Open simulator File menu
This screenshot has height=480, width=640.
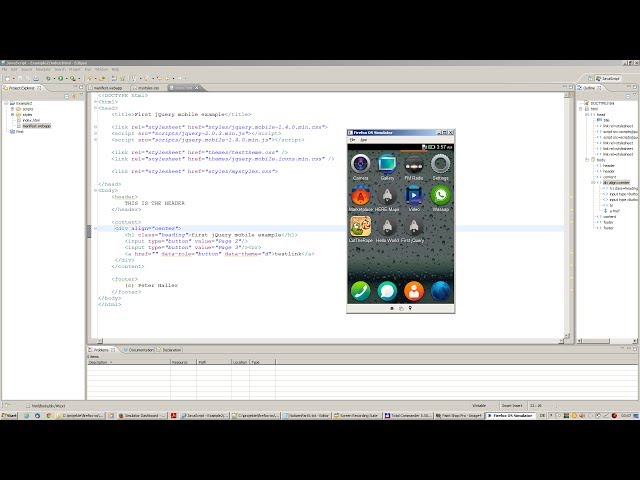352,140
